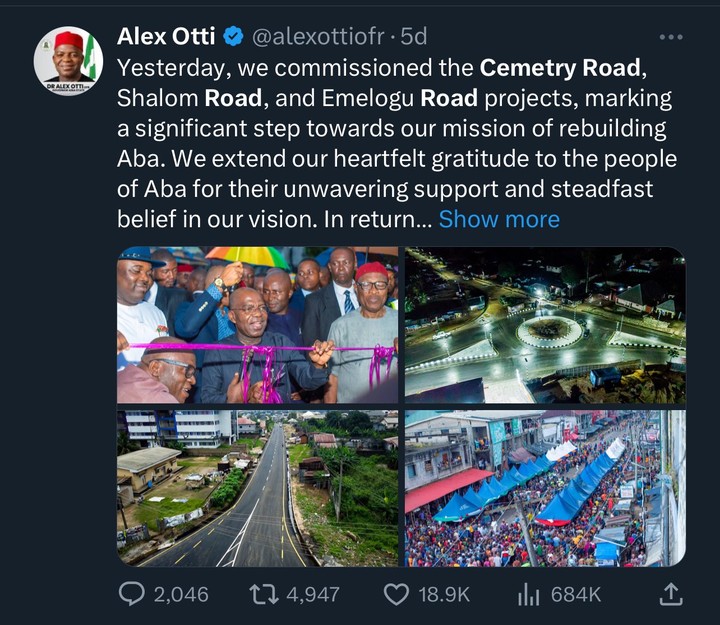The image size is (720, 625).
Task: Like the post with the heart icon
Action: pos(397,594)
